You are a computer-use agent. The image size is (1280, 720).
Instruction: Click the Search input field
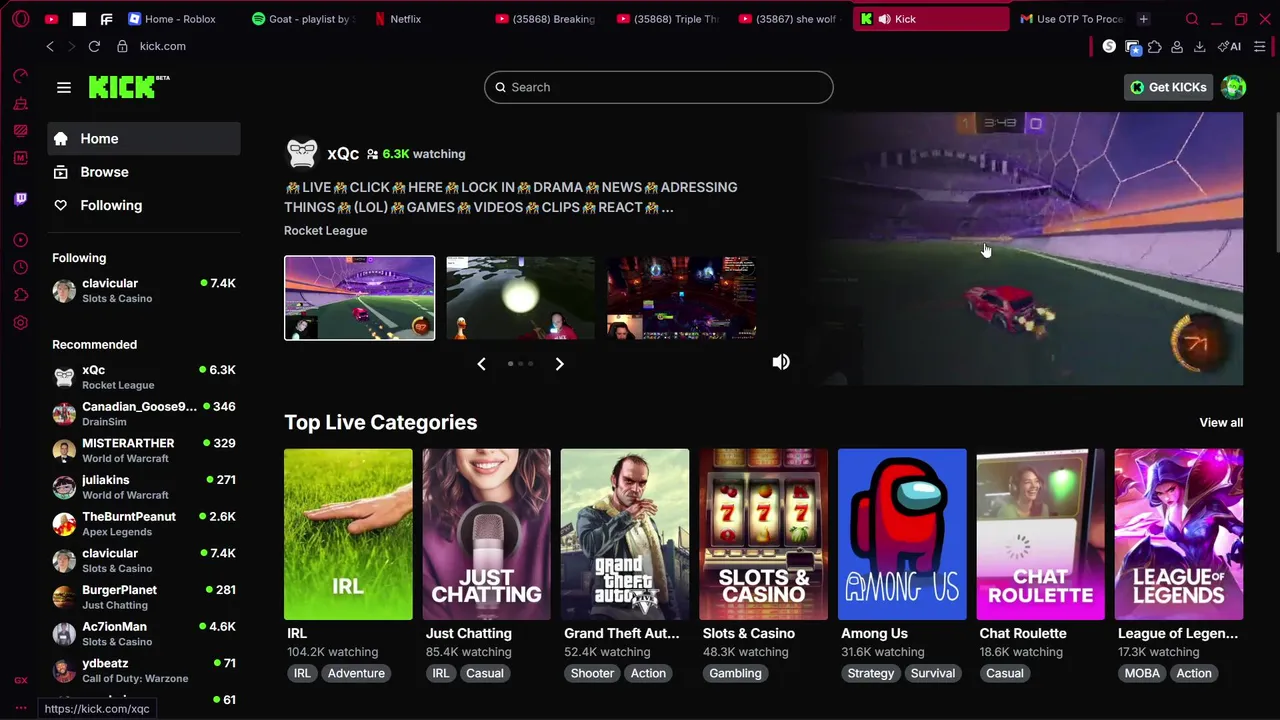tap(658, 87)
